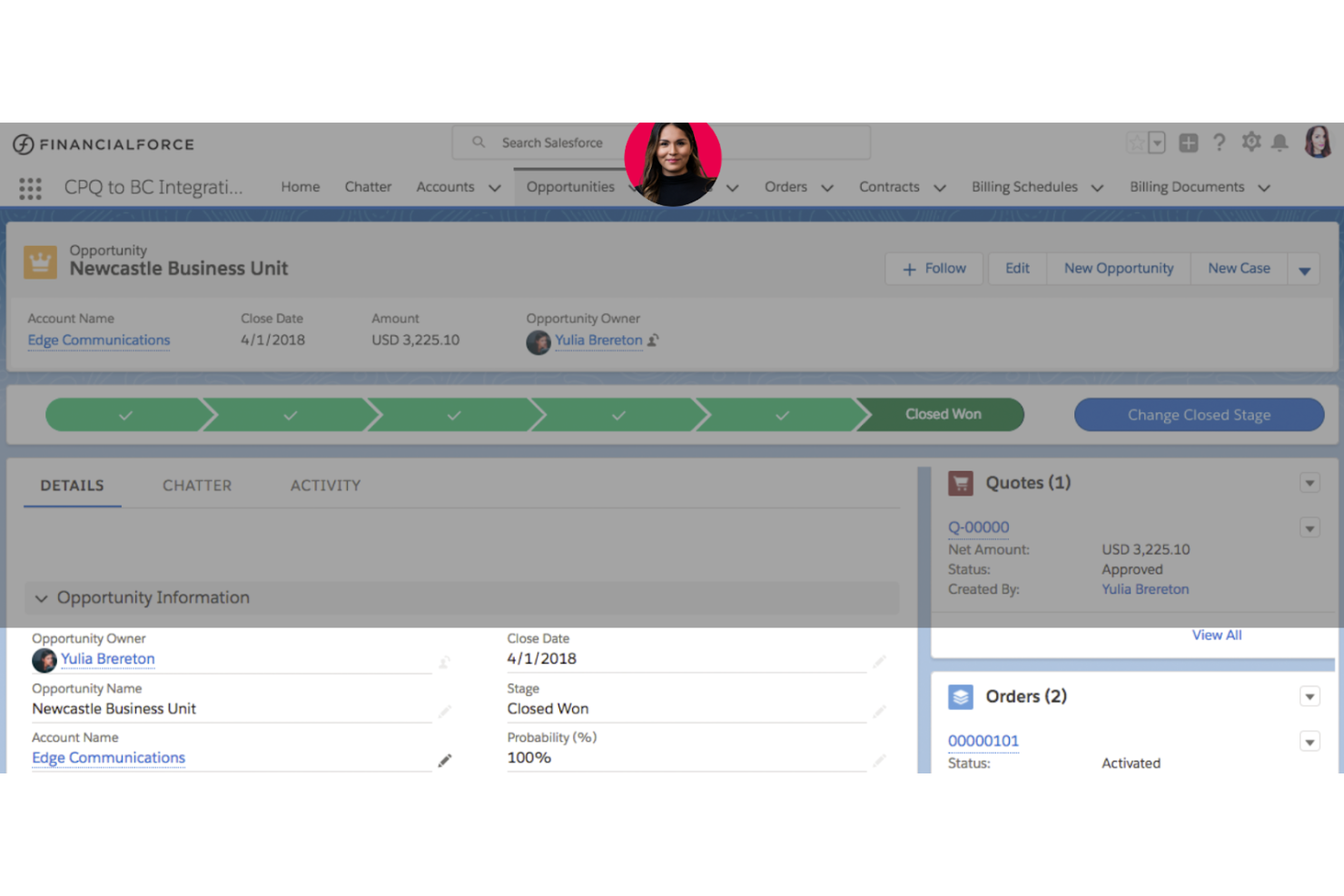Image resolution: width=1344 pixels, height=896 pixels.
Task: Click the Quotes cart icon
Action: 961,483
